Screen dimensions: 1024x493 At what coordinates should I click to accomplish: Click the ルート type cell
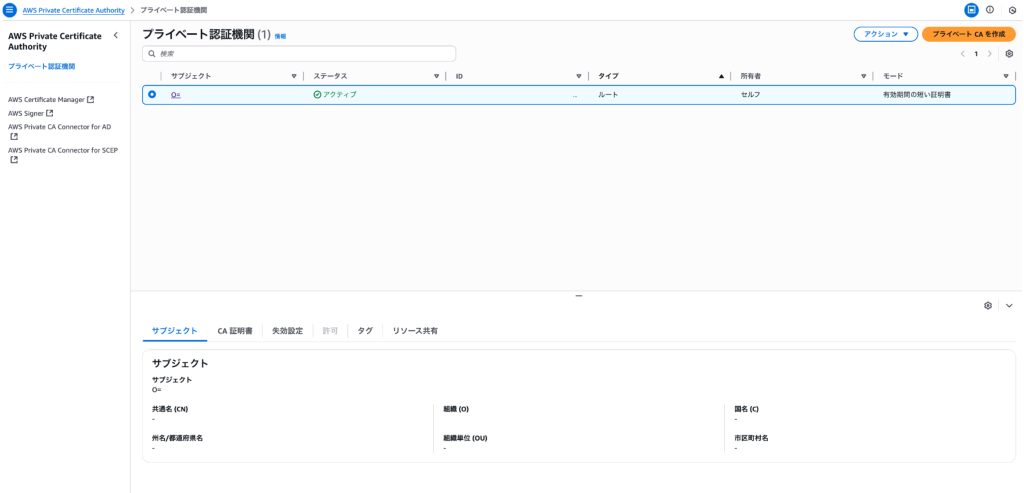(x=609, y=95)
